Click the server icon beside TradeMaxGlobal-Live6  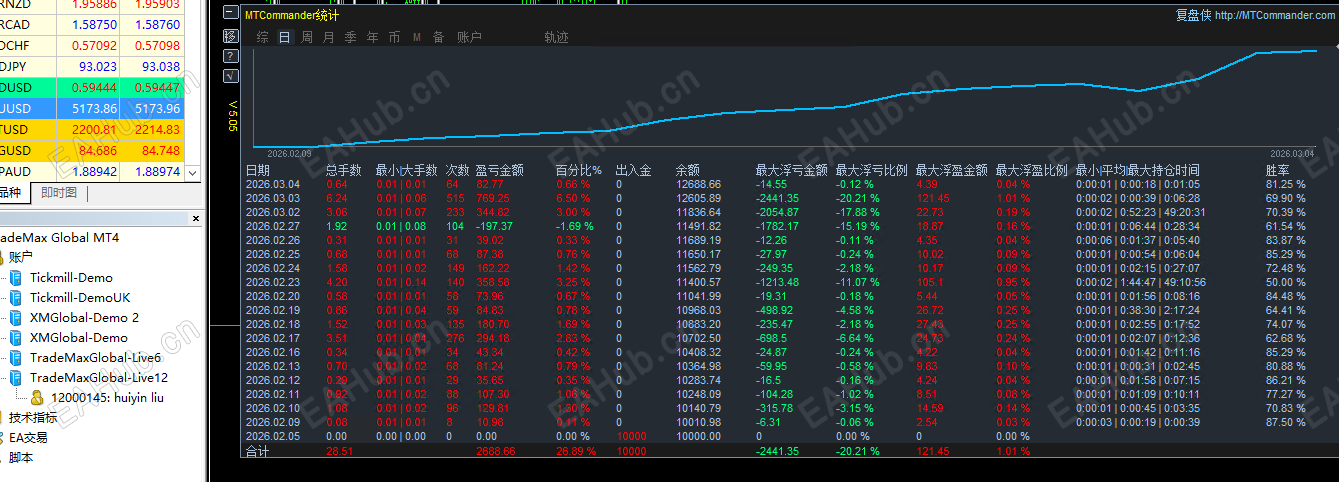(16, 357)
